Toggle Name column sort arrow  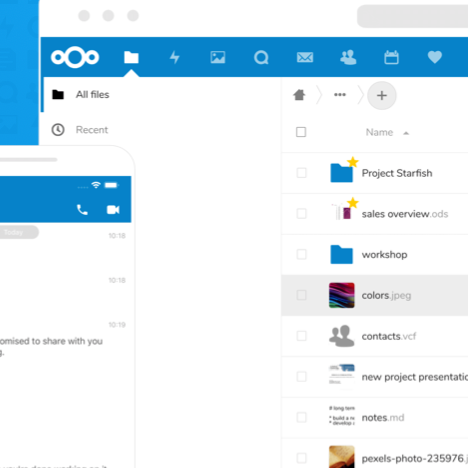coord(406,133)
